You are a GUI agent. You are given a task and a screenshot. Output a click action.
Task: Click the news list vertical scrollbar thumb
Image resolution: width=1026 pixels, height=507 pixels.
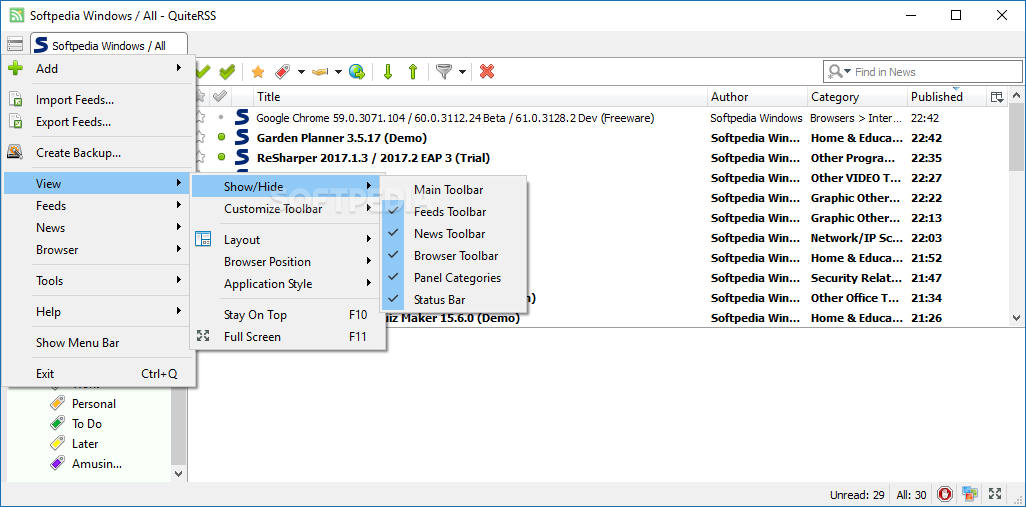click(1016, 137)
